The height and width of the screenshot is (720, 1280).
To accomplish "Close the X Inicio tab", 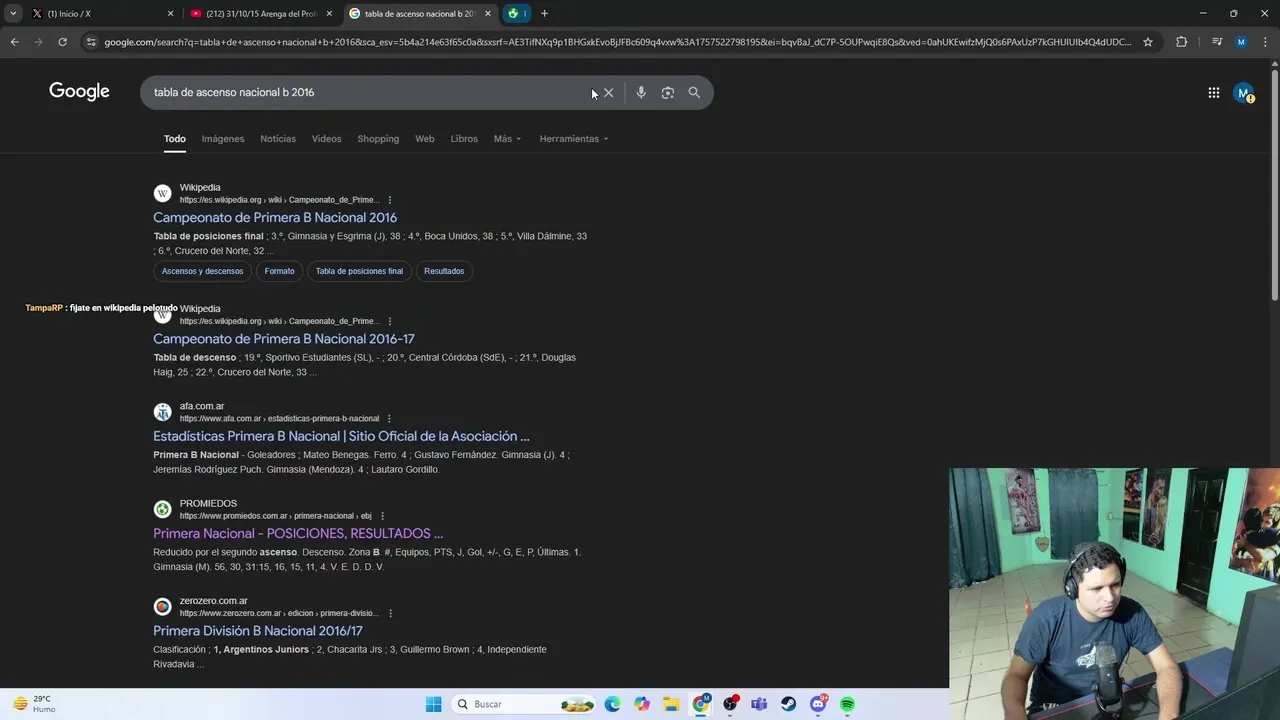I will tap(170, 13).
